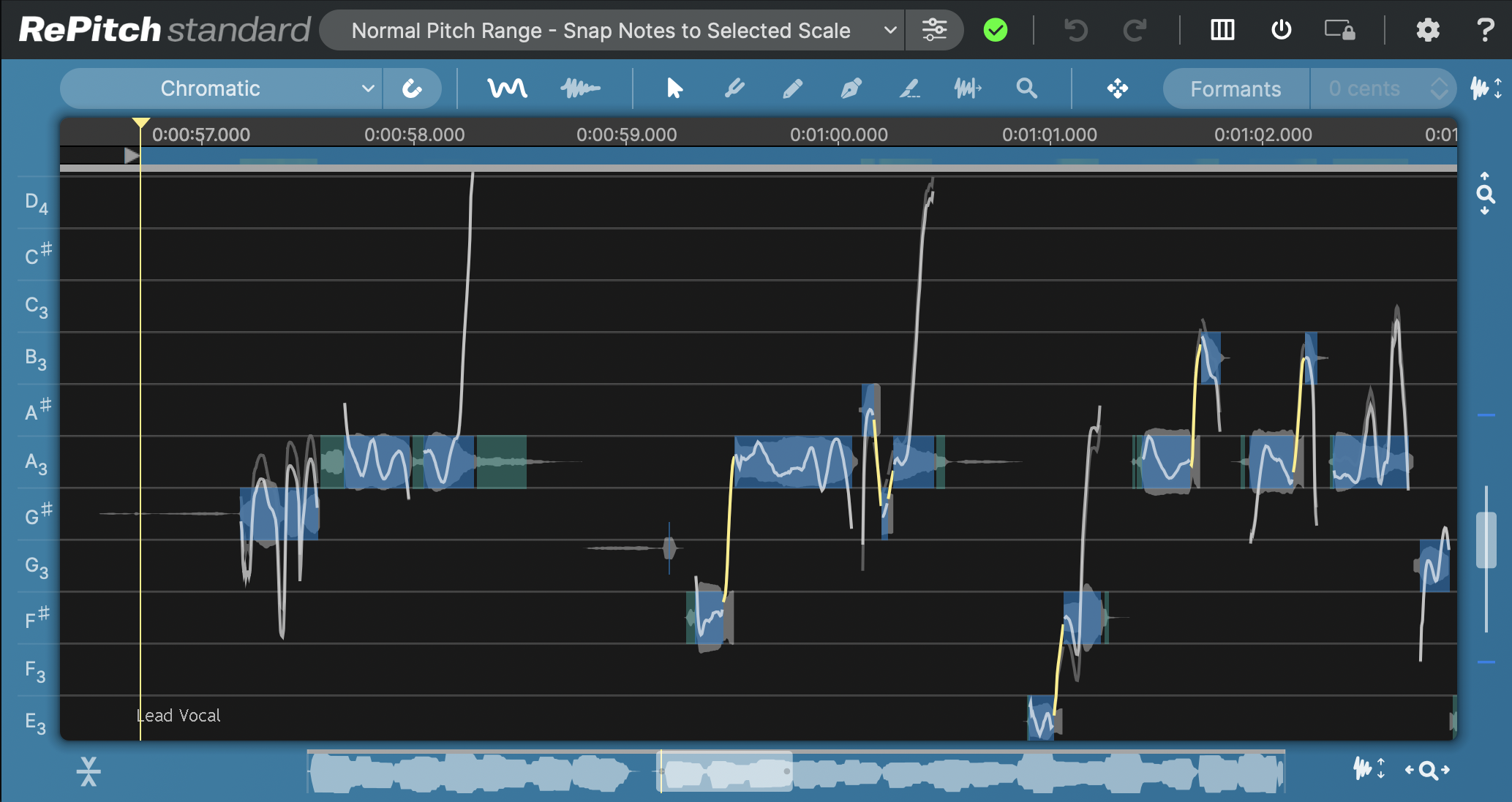
Task: Click the overview waveform highlighted region
Action: click(726, 771)
